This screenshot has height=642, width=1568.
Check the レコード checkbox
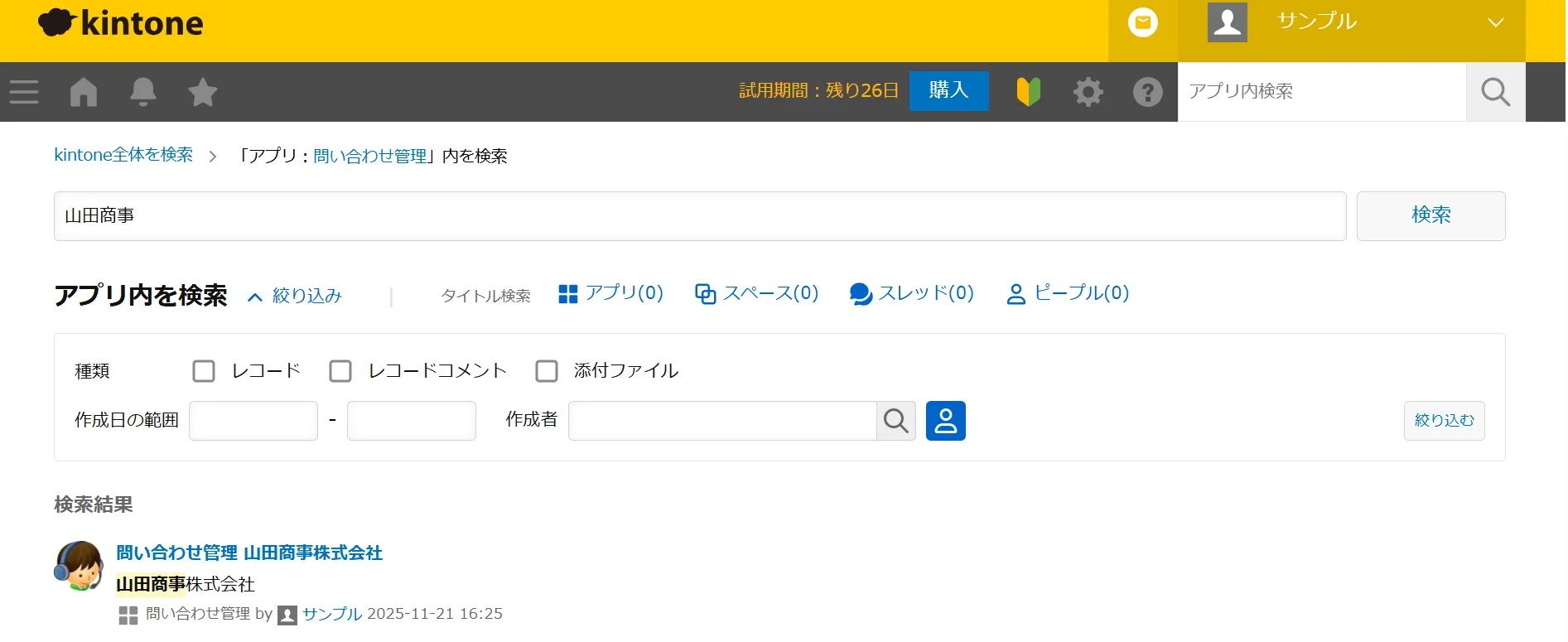click(x=204, y=371)
